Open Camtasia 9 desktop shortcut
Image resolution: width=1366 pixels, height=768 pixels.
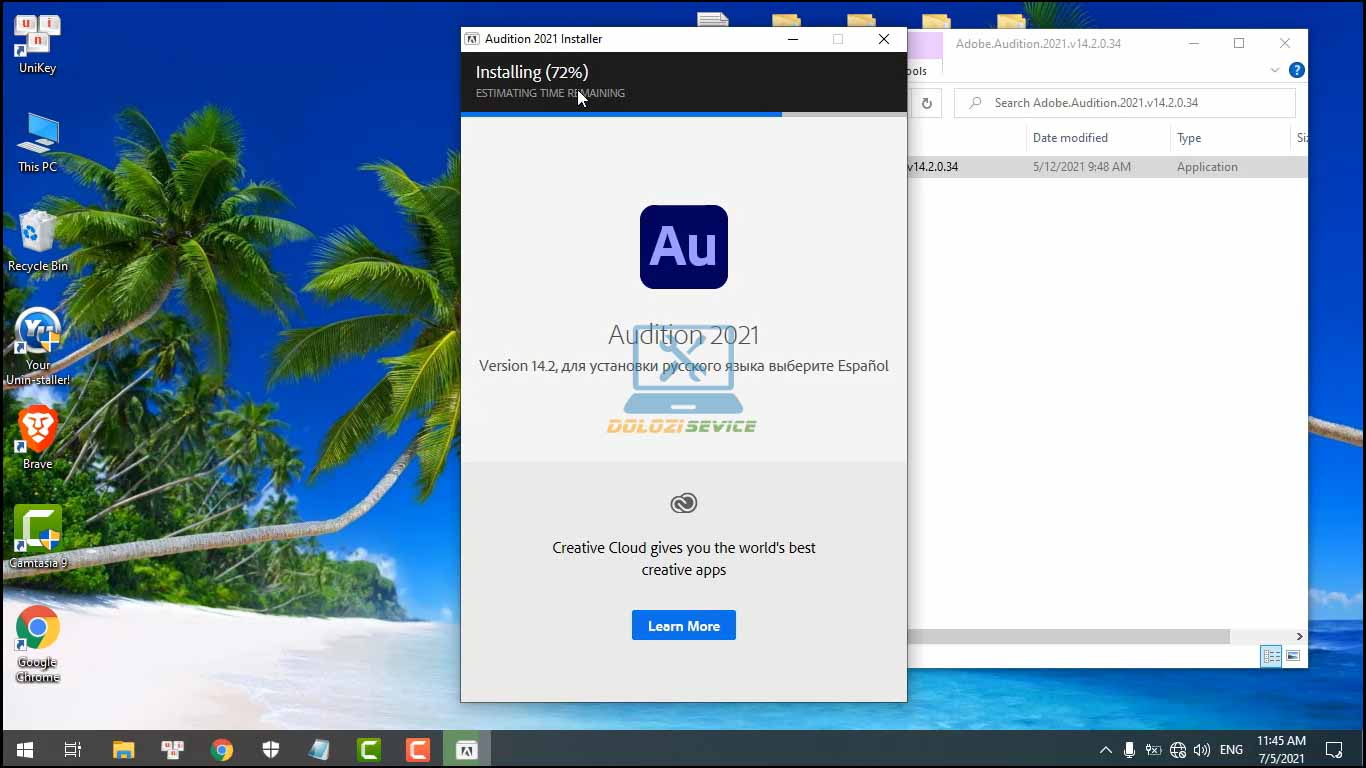[38, 530]
